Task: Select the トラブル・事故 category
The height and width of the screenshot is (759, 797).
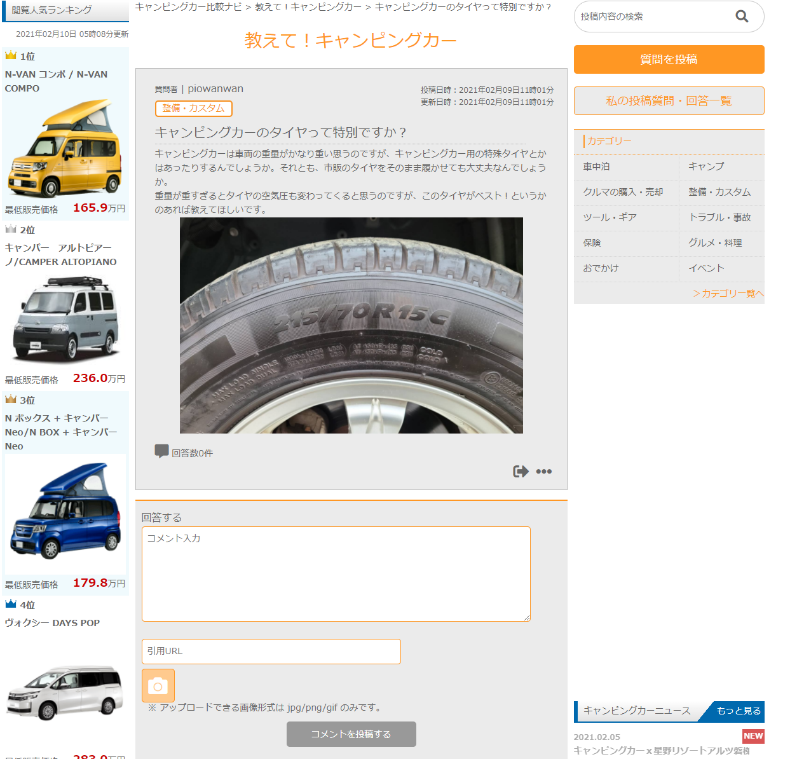Action: click(x=720, y=218)
